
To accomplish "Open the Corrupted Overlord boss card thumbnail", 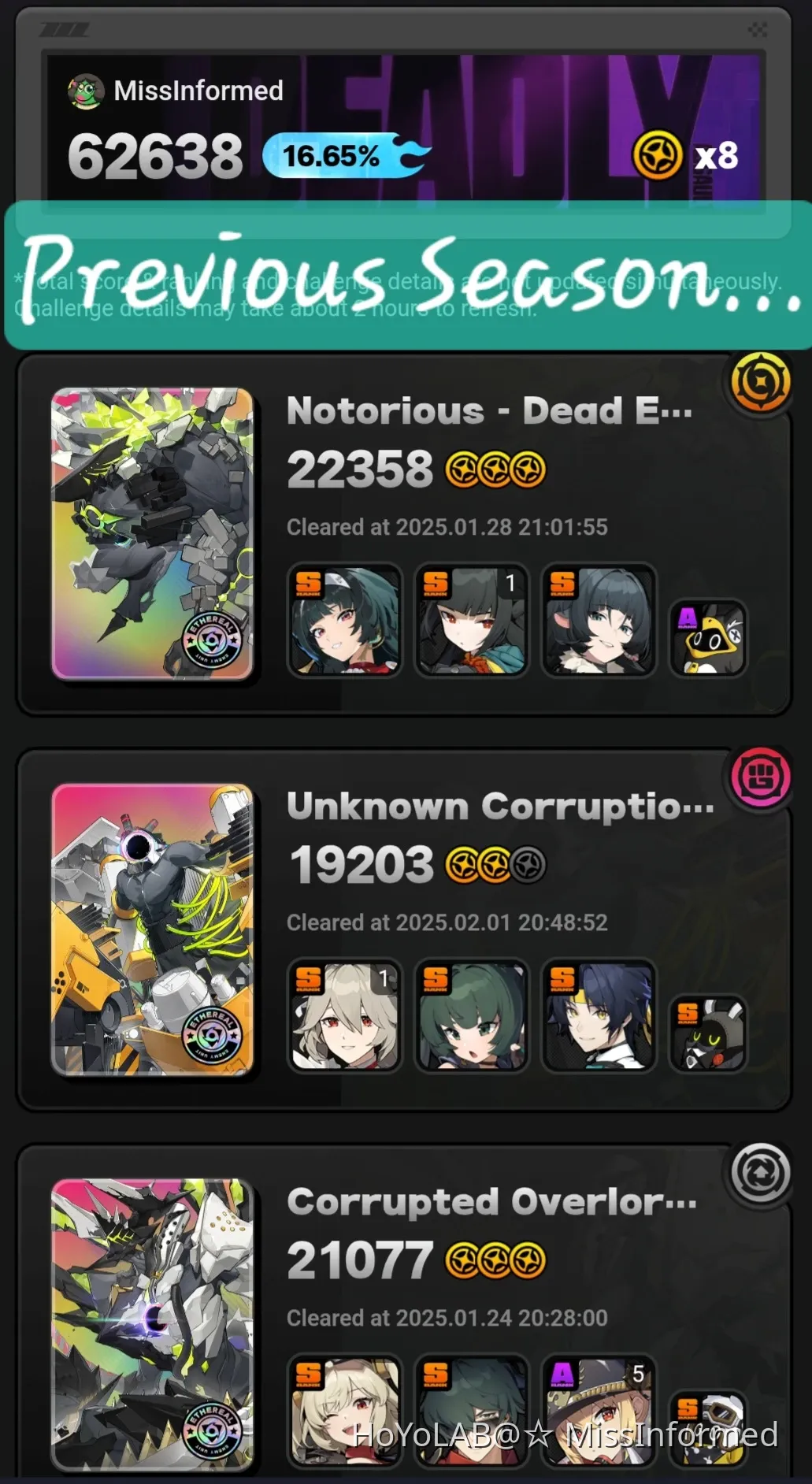I will tap(153, 1325).
